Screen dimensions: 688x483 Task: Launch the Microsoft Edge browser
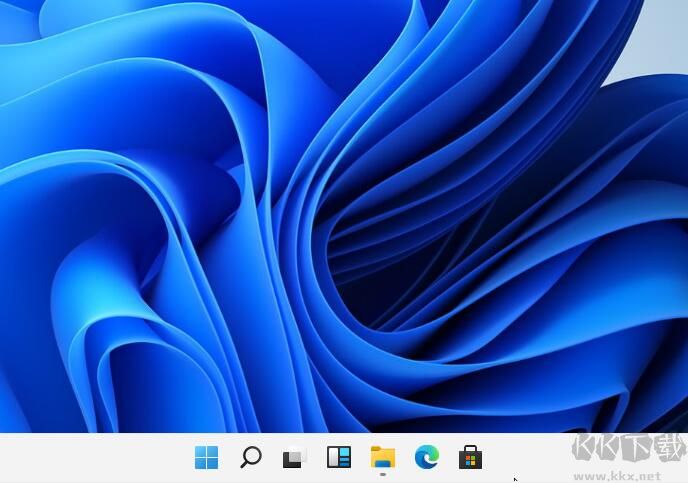point(427,458)
